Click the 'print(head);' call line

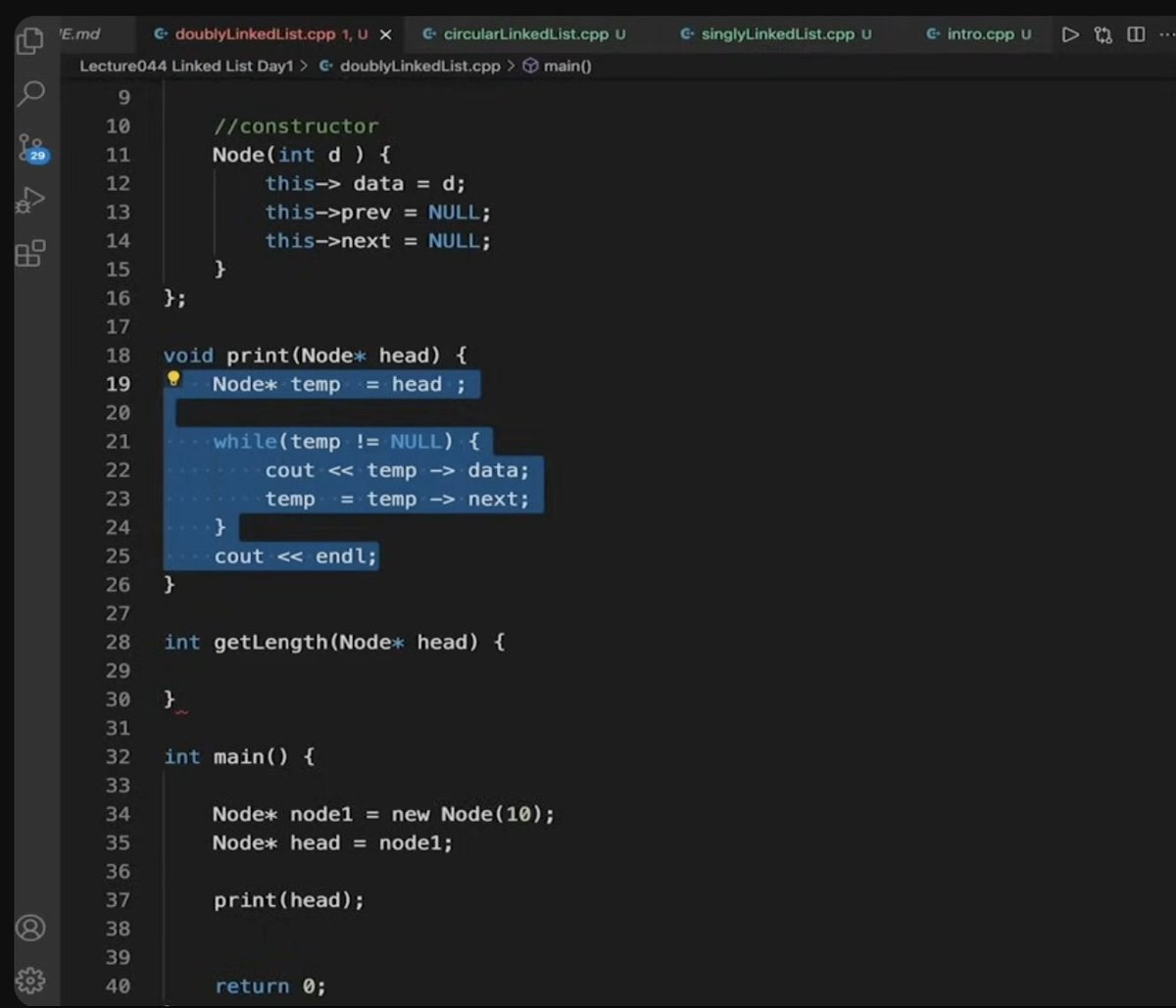coord(289,899)
